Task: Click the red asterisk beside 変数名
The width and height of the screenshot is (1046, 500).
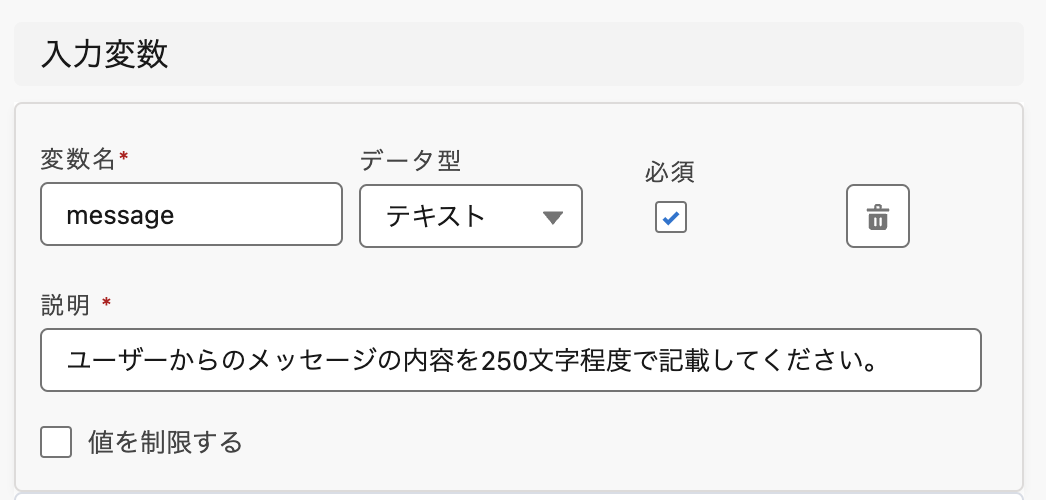Action: pos(123,157)
